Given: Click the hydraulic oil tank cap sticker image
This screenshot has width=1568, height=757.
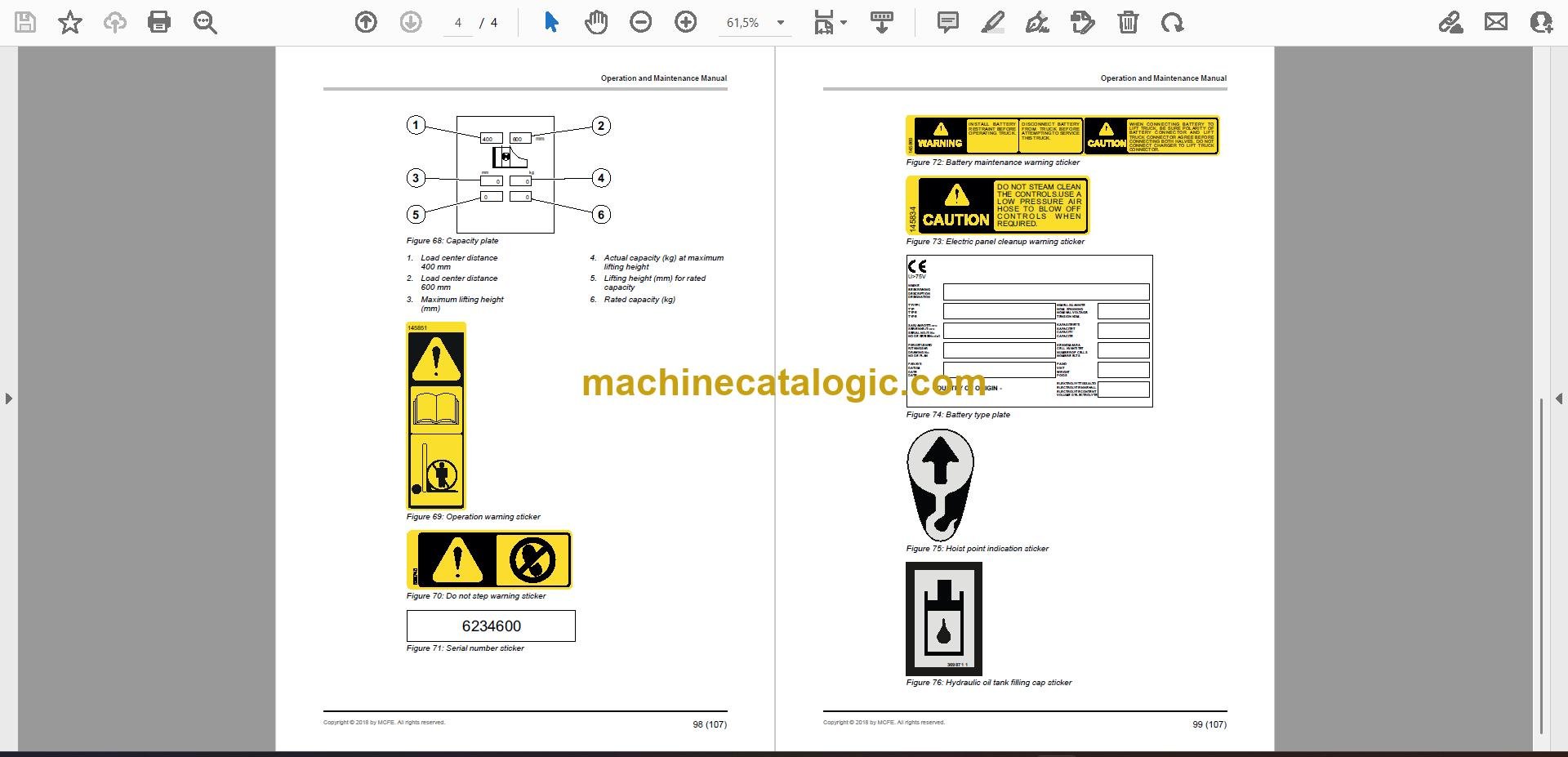Looking at the screenshot, I should coord(944,618).
